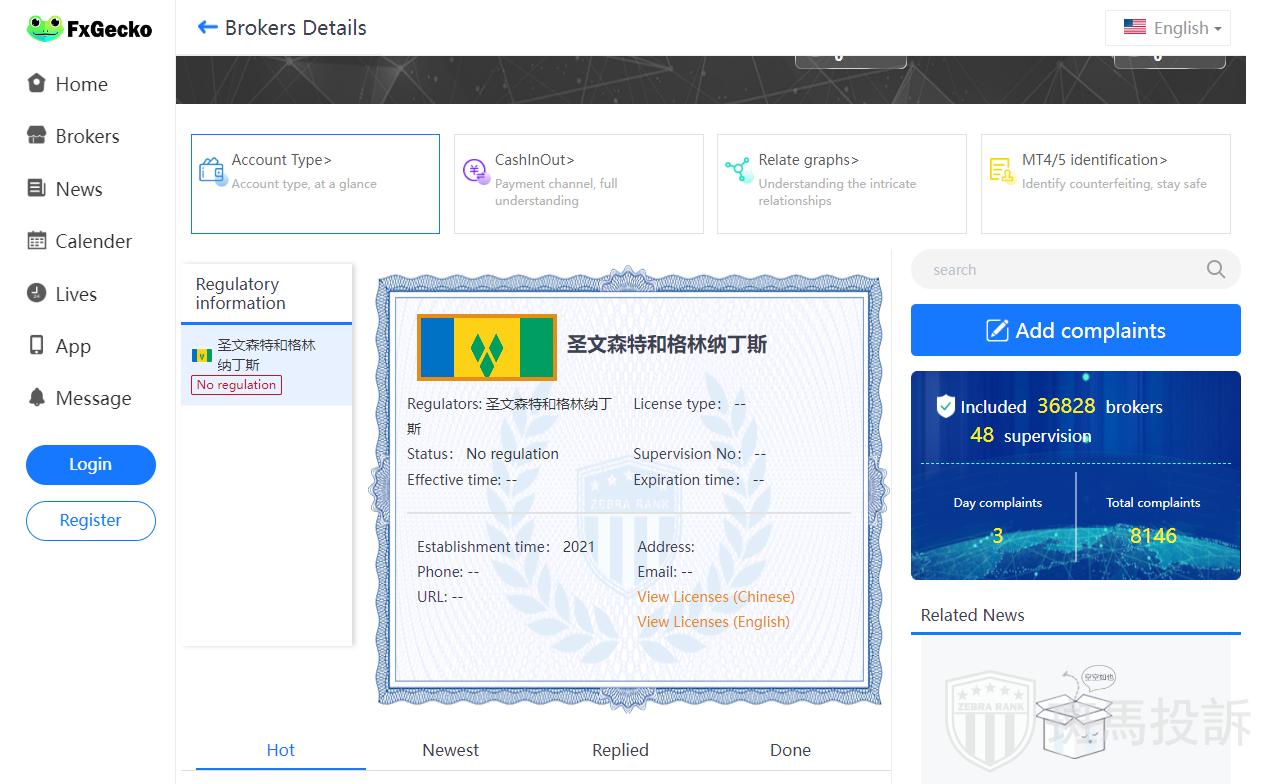Click the FxGecko frog logo
This screenshot has height=784, width=1270.
(45, 29)
